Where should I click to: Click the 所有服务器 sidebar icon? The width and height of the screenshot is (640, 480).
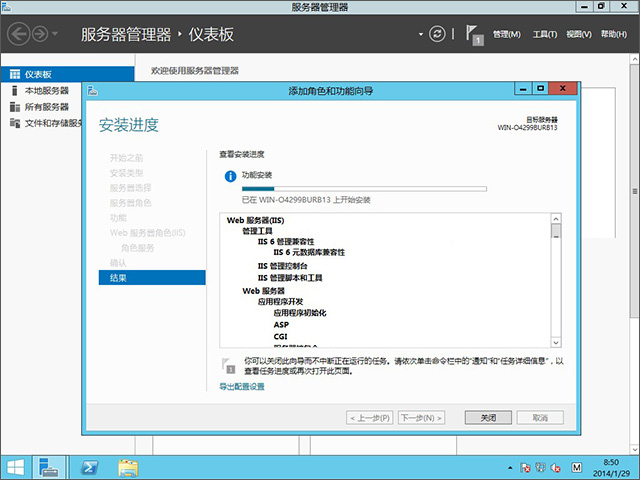click(x=15, y=107)
